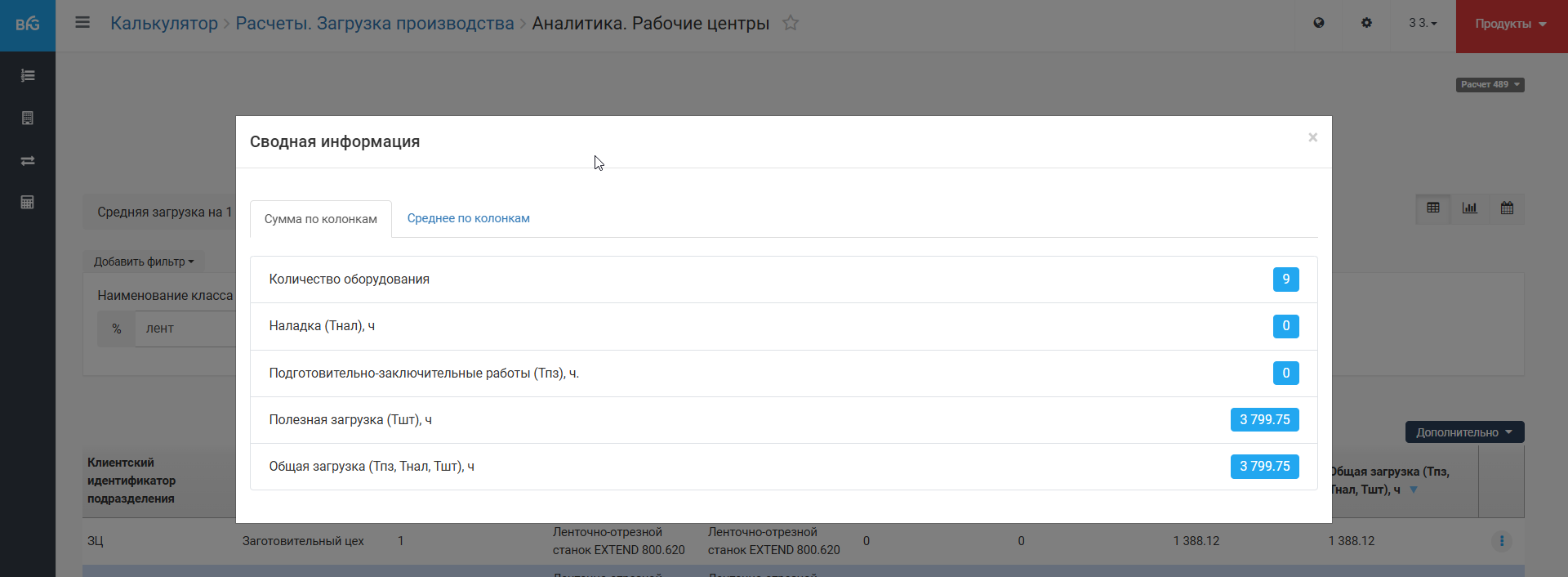Switch to the calendar view
This screenshot has width=1568, height=577.
point(1507,208)
